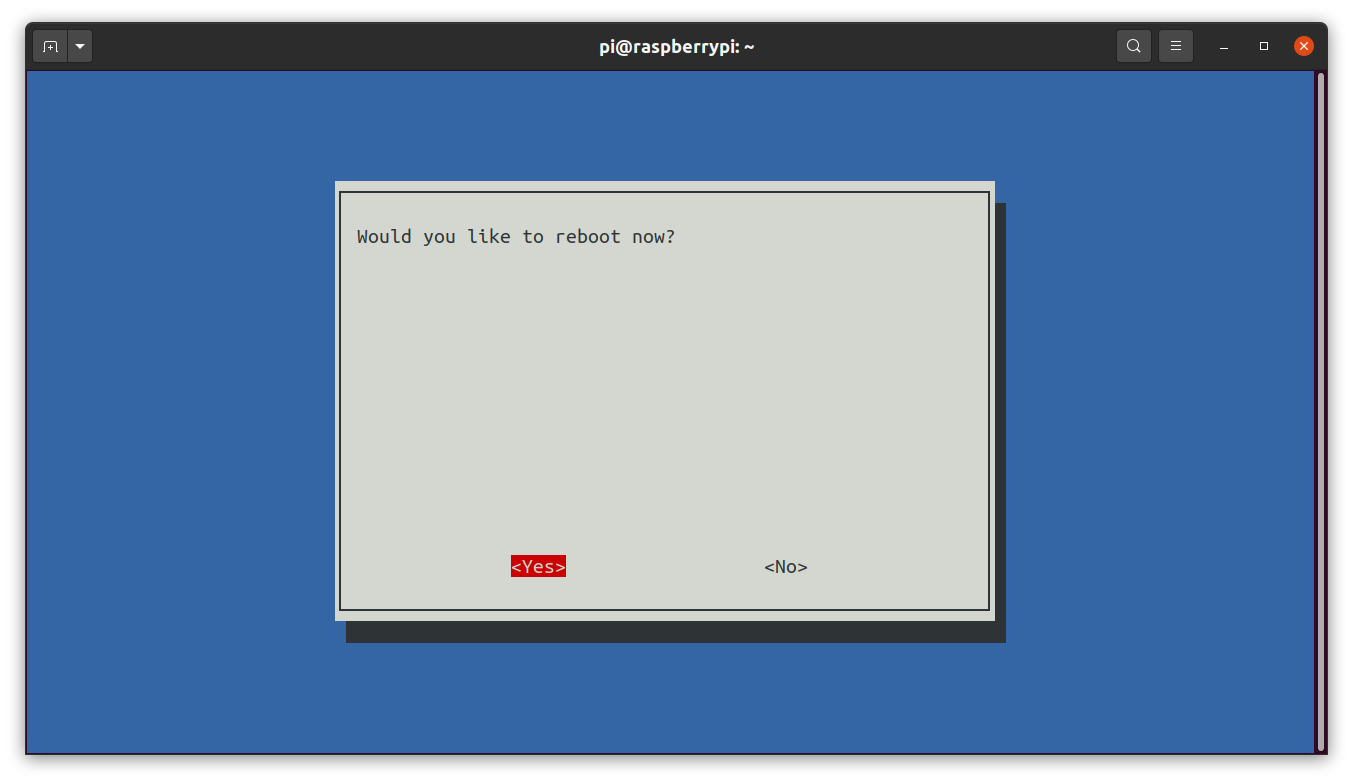Click the 'Would you like to reboot now?' text
This screenshot has width=1353, height=783.
point(516,237)
